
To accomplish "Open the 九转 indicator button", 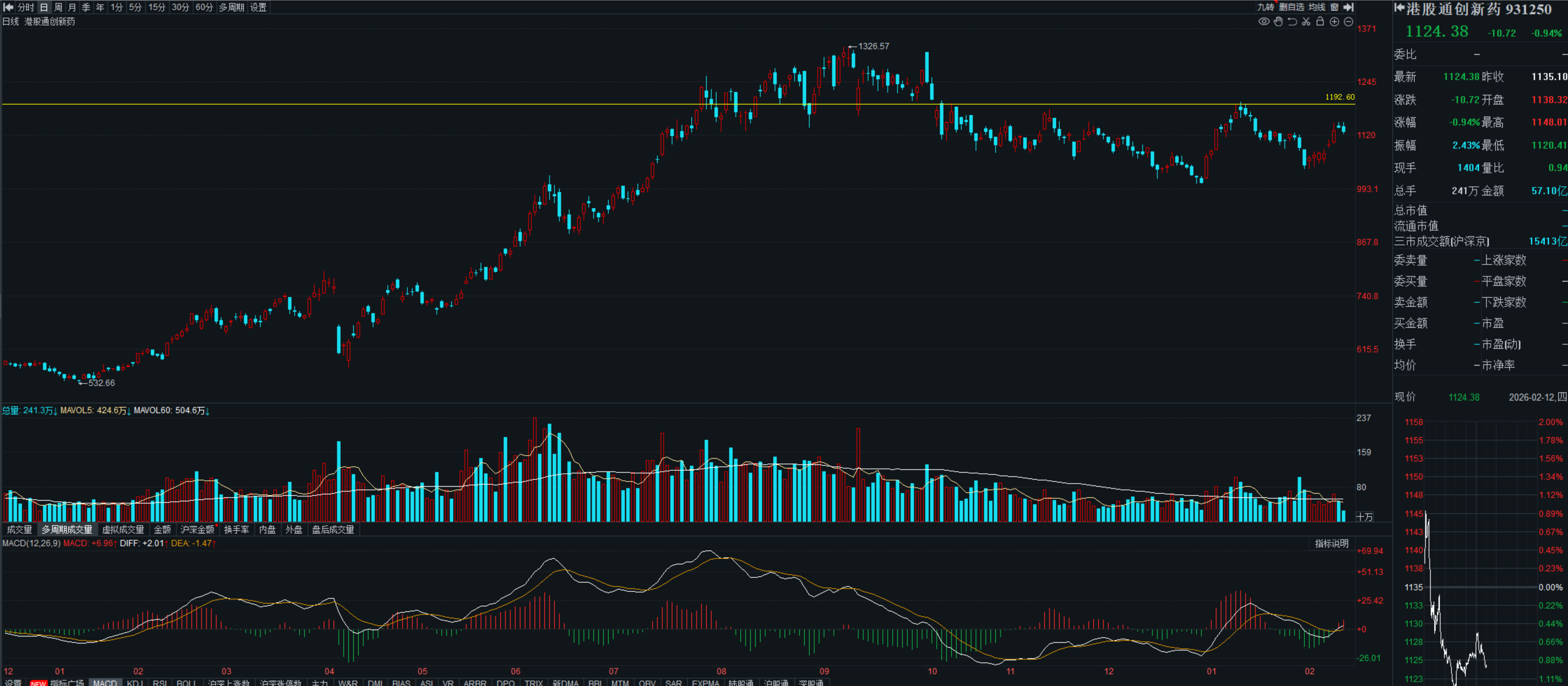I will coord(1266,7).
